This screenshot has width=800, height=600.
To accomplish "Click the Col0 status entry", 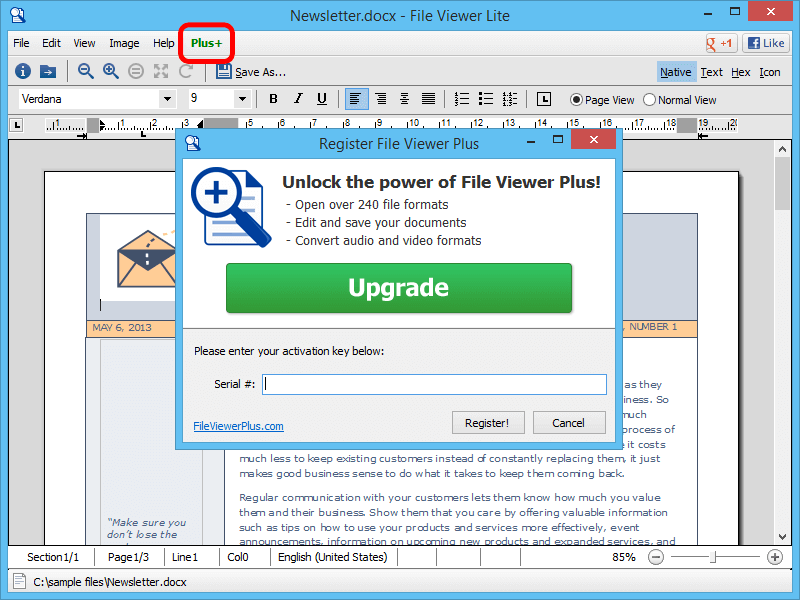I will coord(238,557).
